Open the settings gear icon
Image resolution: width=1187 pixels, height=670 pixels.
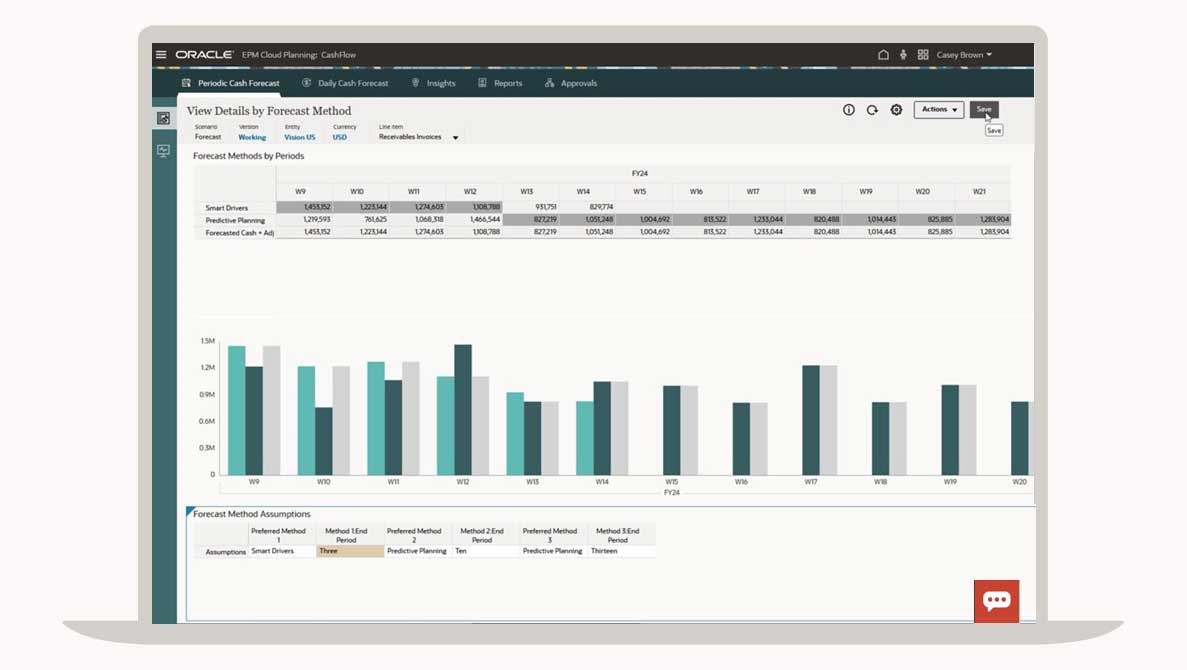point(896,110)
